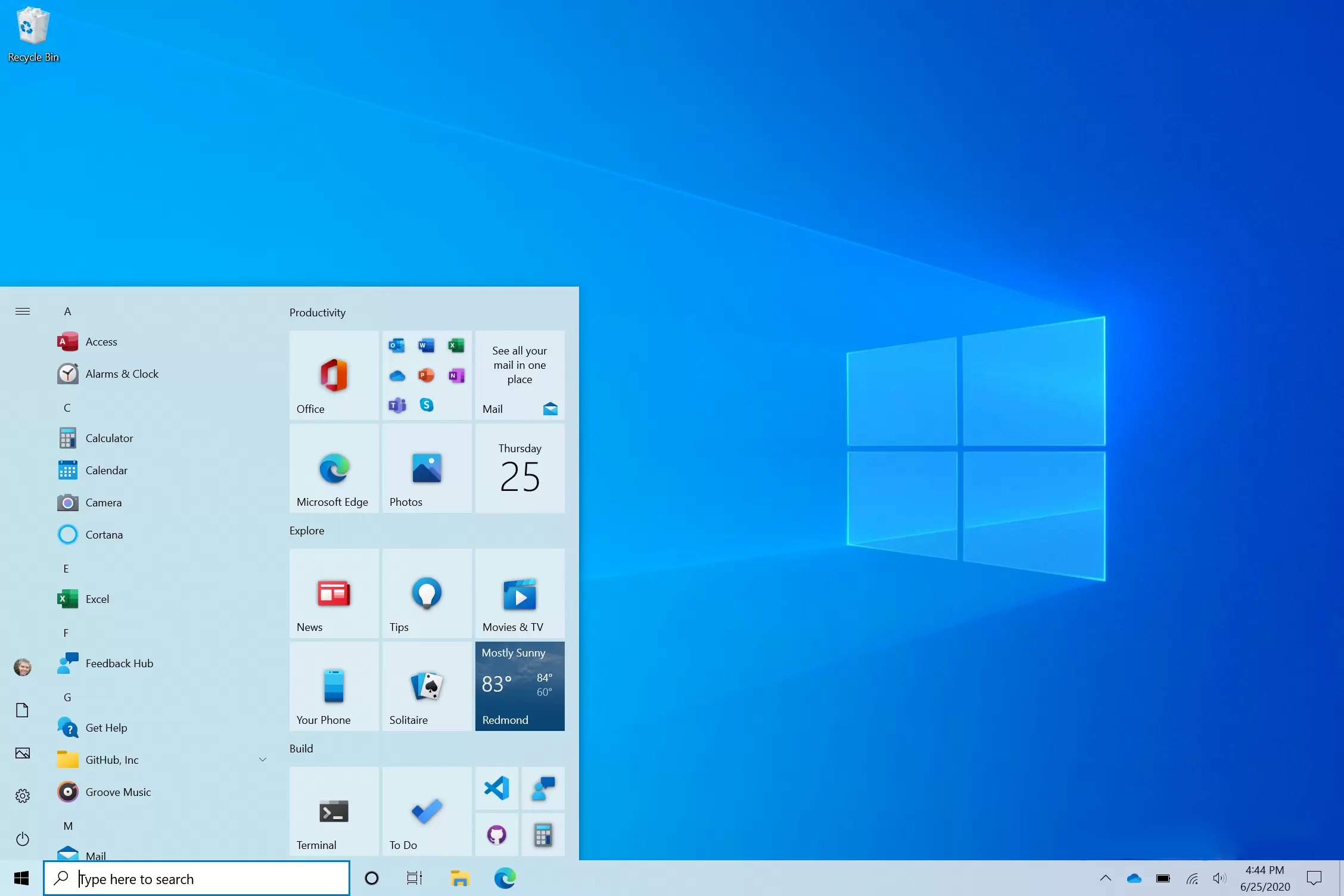View weather details for Redmond tile

[519, 685]
